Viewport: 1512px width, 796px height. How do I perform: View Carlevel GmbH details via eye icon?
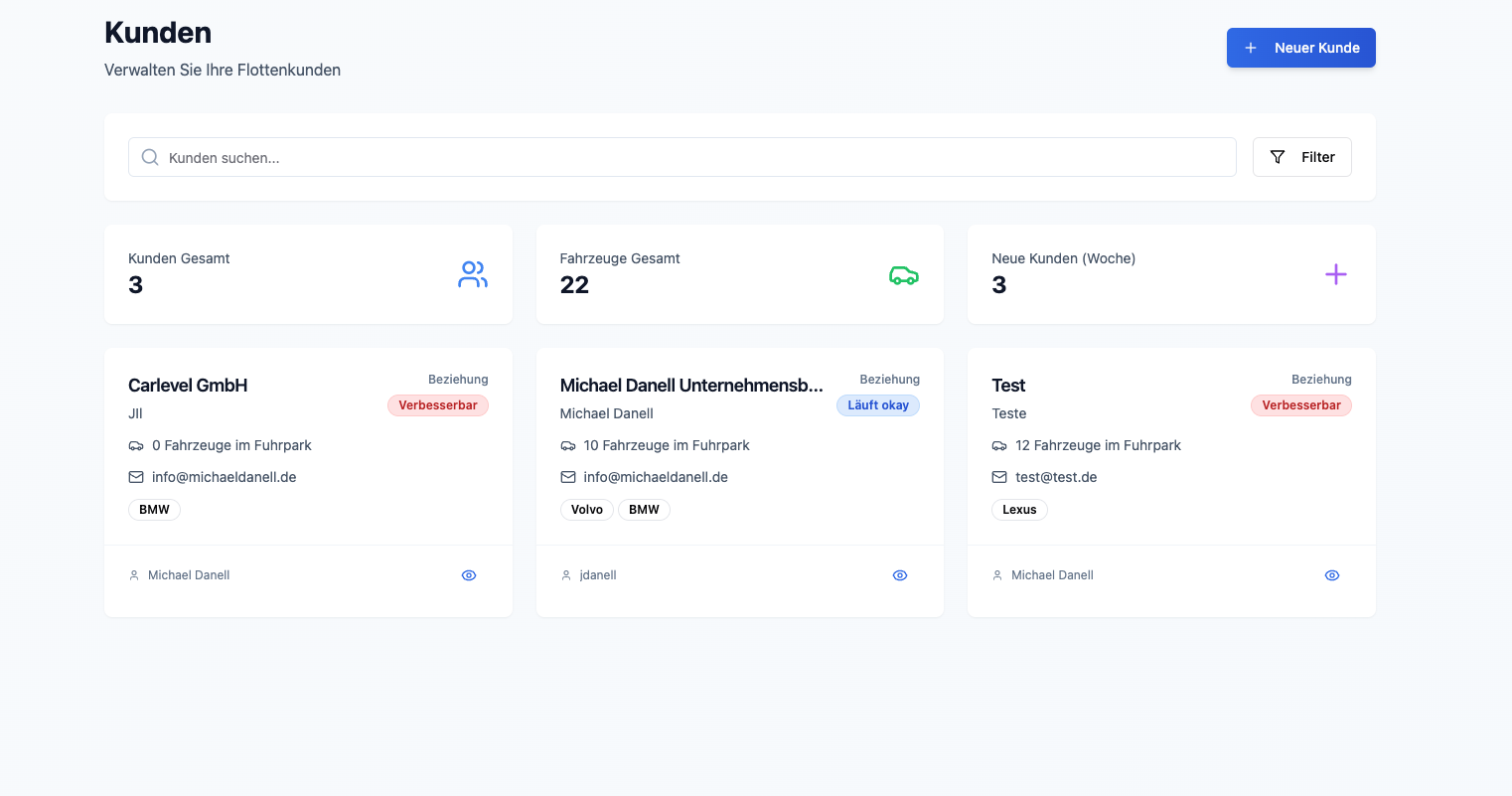(x=469, y=575)
